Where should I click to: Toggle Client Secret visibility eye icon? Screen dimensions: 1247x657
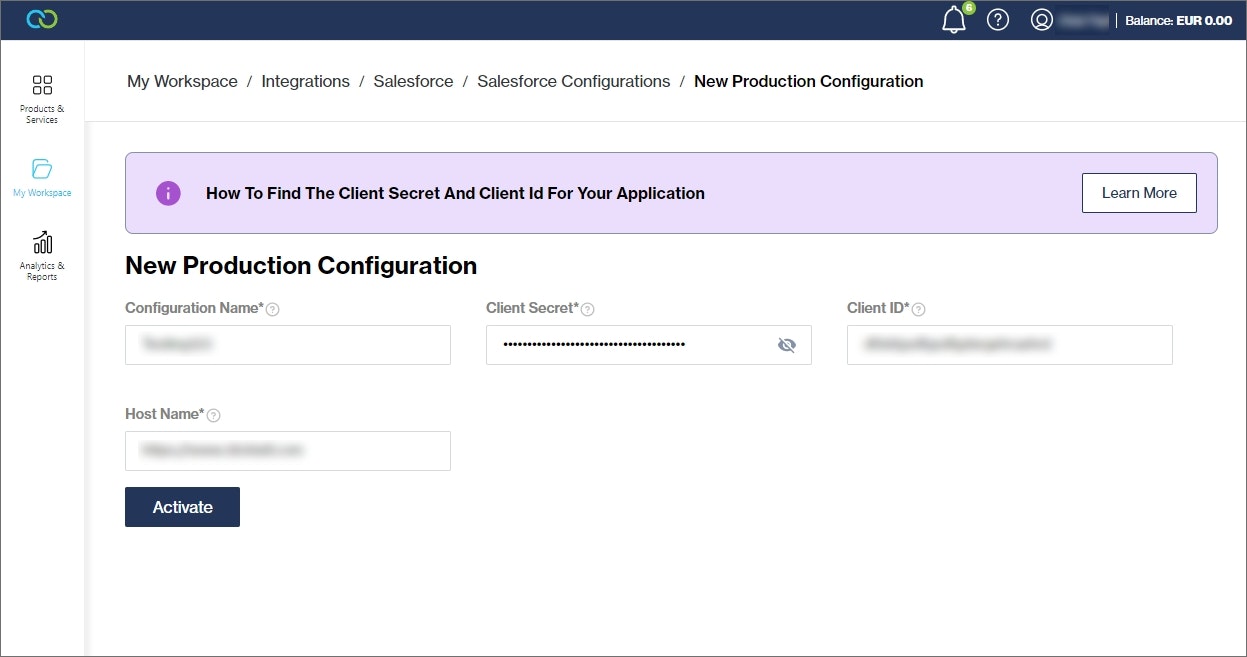(x=787, y=345)
